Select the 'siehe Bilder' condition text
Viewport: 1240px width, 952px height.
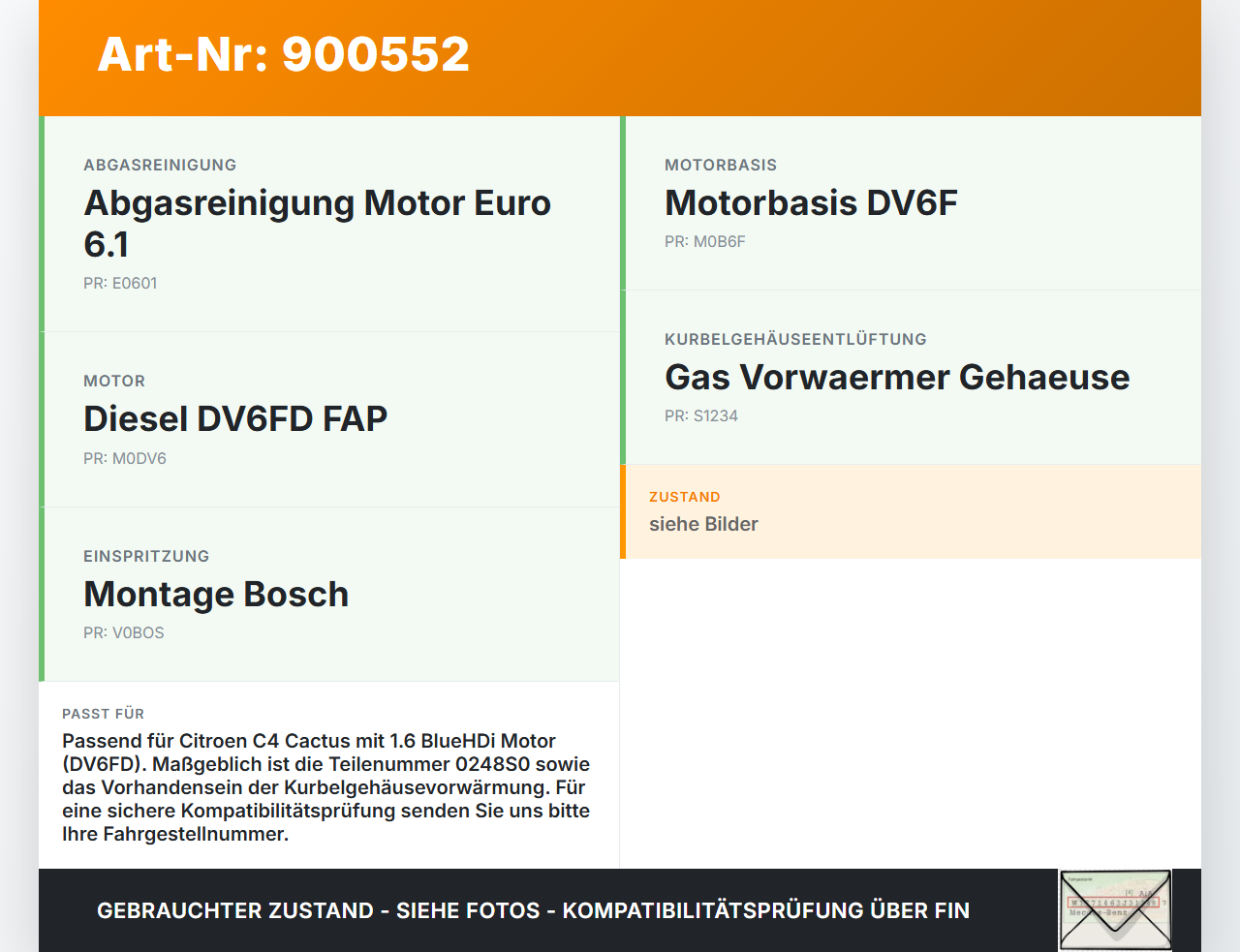pyautogui.click(x=703, y=524)
